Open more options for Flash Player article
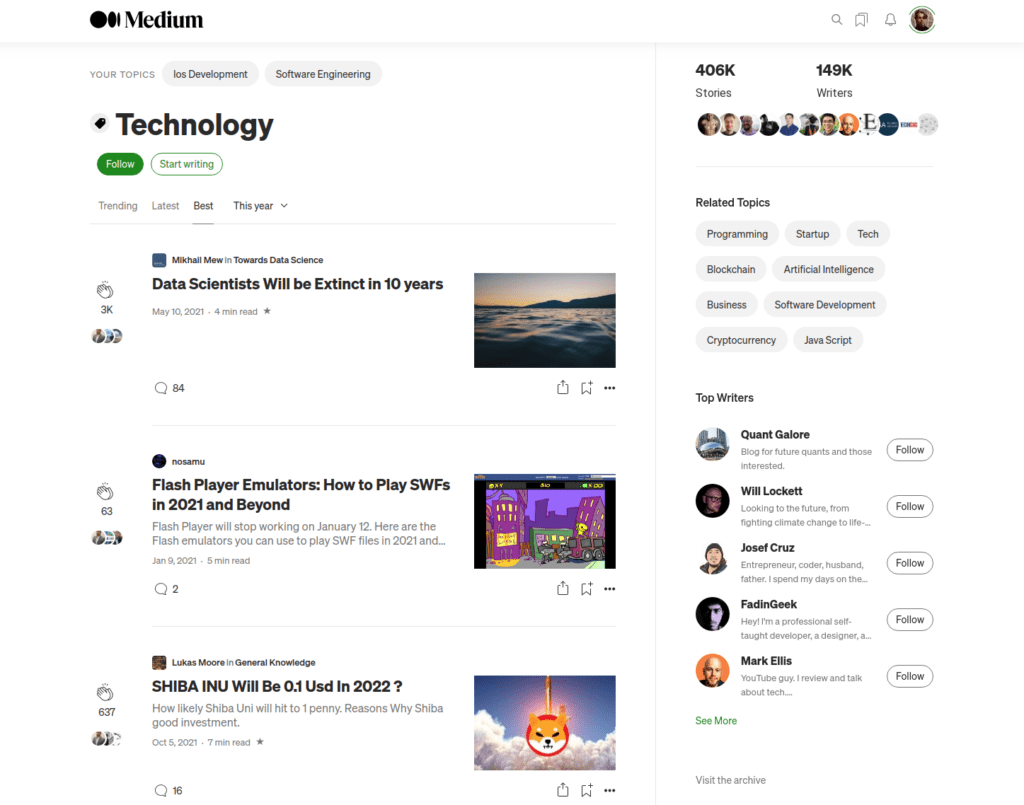The image size is (1024, 805). tap(609, 589)
